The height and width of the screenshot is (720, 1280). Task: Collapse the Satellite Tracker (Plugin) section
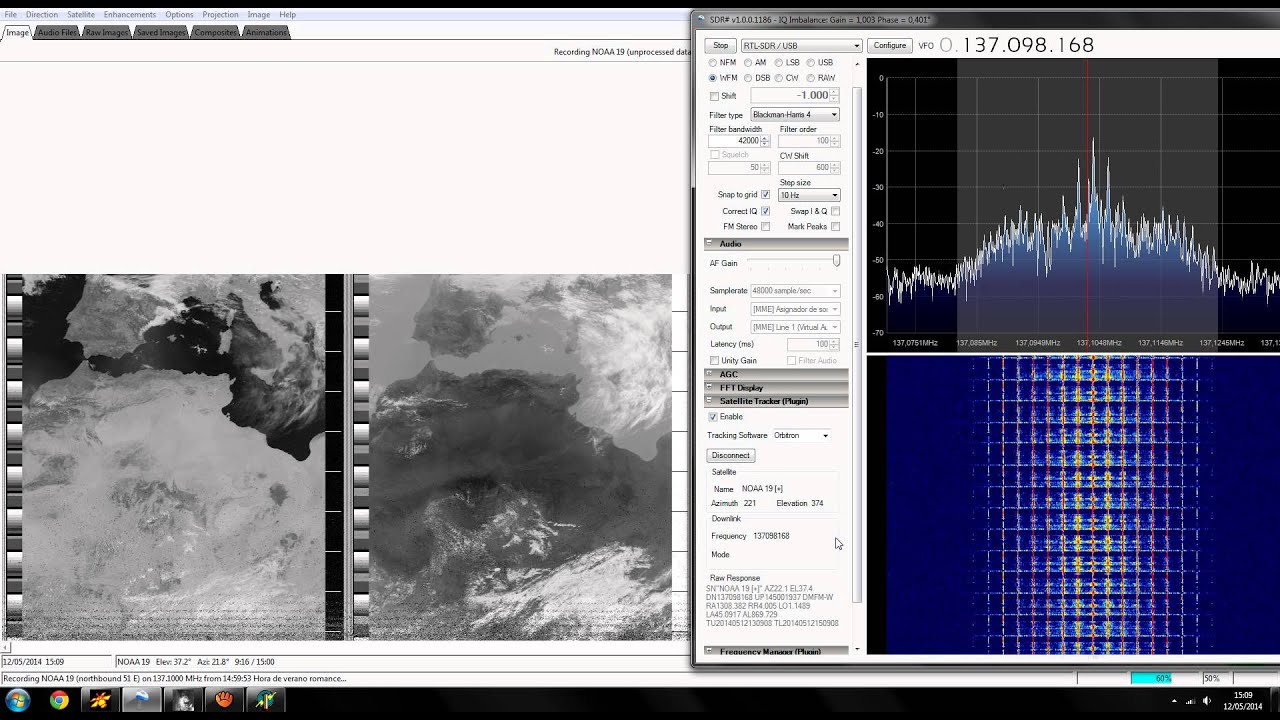[x=776, y=401]
